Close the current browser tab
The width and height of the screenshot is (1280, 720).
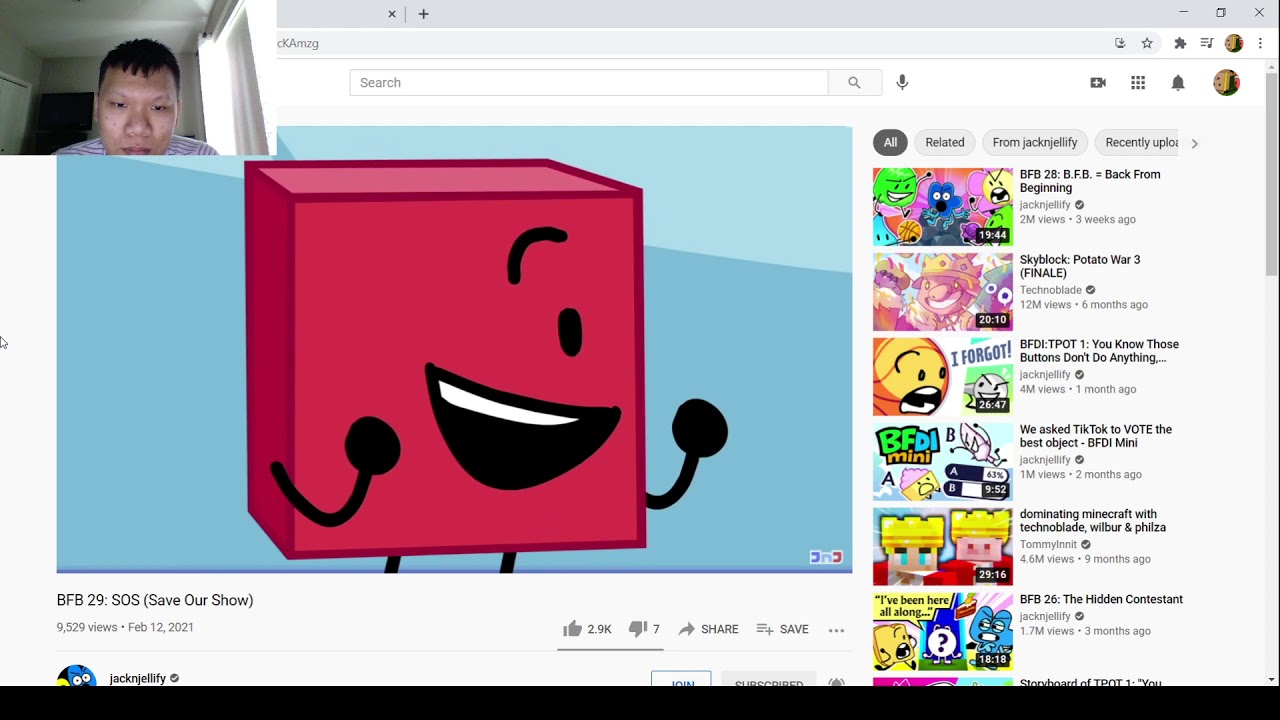pyautogui.click(x=392, y=14)
